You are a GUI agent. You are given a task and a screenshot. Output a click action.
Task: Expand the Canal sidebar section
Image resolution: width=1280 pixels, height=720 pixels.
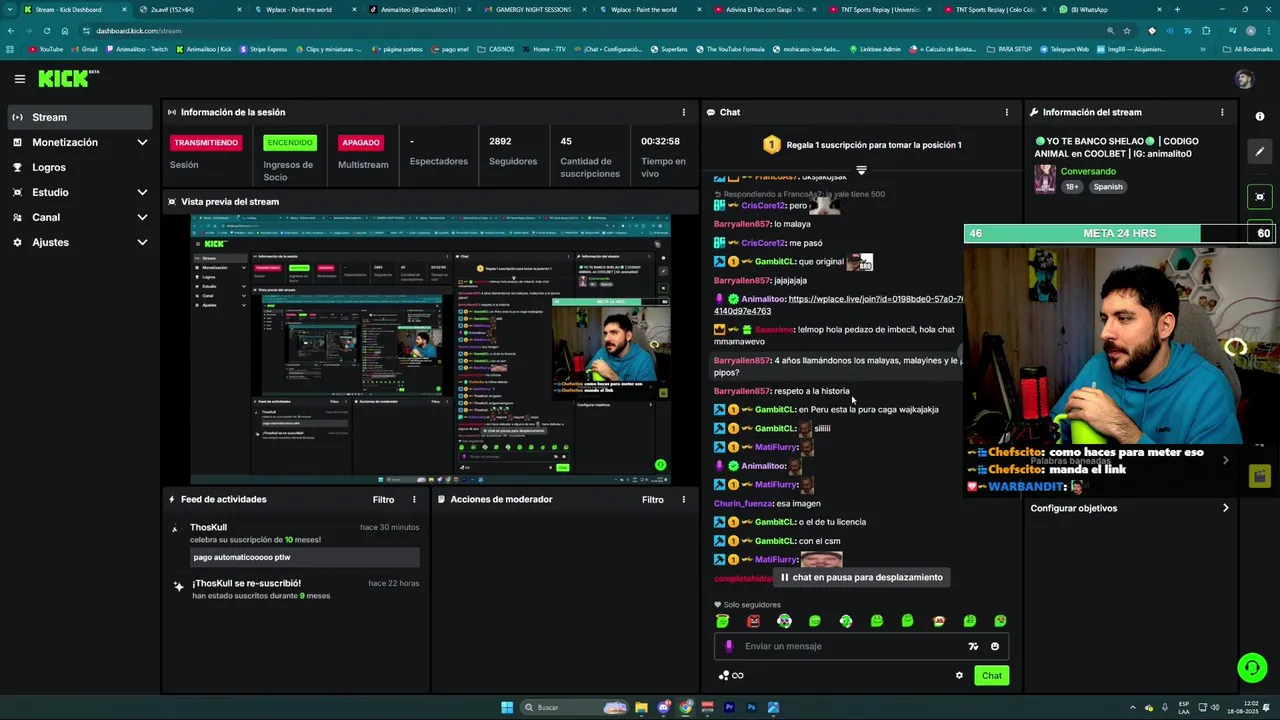[x=142, y=217]
